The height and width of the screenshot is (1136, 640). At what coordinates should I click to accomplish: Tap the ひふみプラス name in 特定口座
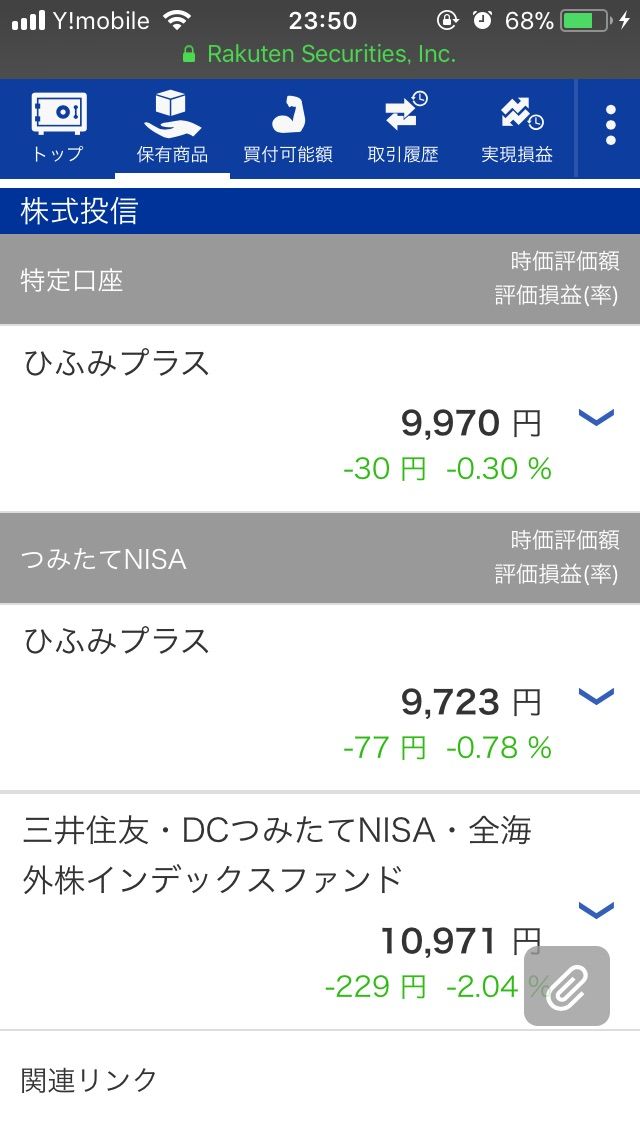(x=116, y=363)
